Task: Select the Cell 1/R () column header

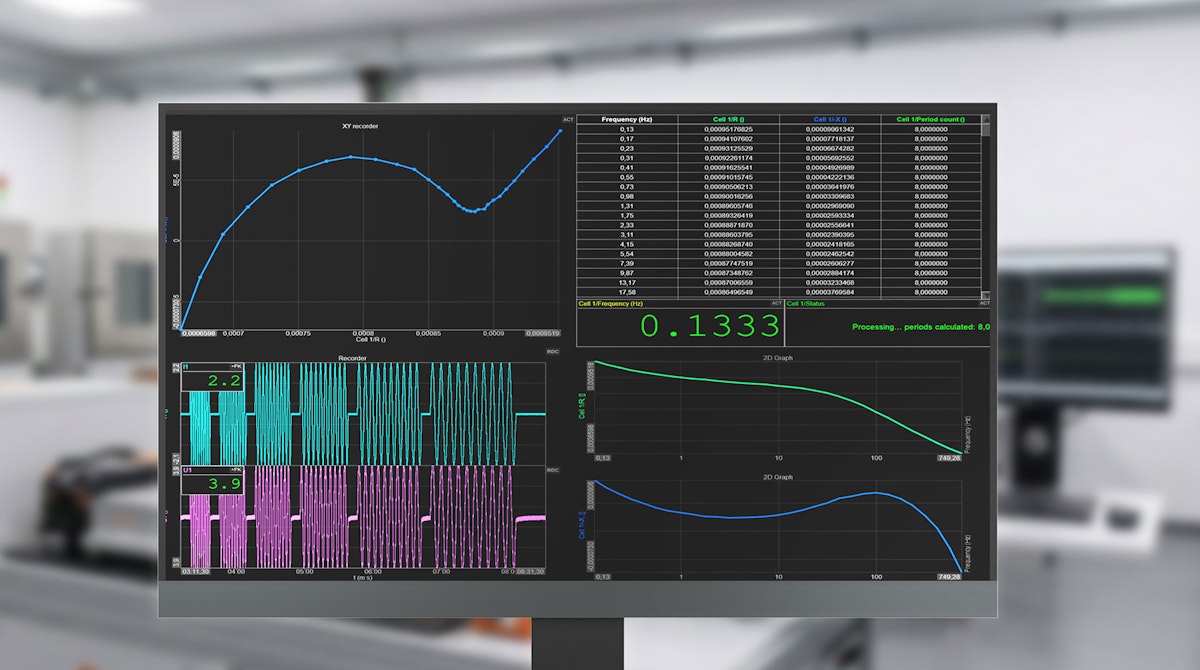Action: [x=728, y=119]
